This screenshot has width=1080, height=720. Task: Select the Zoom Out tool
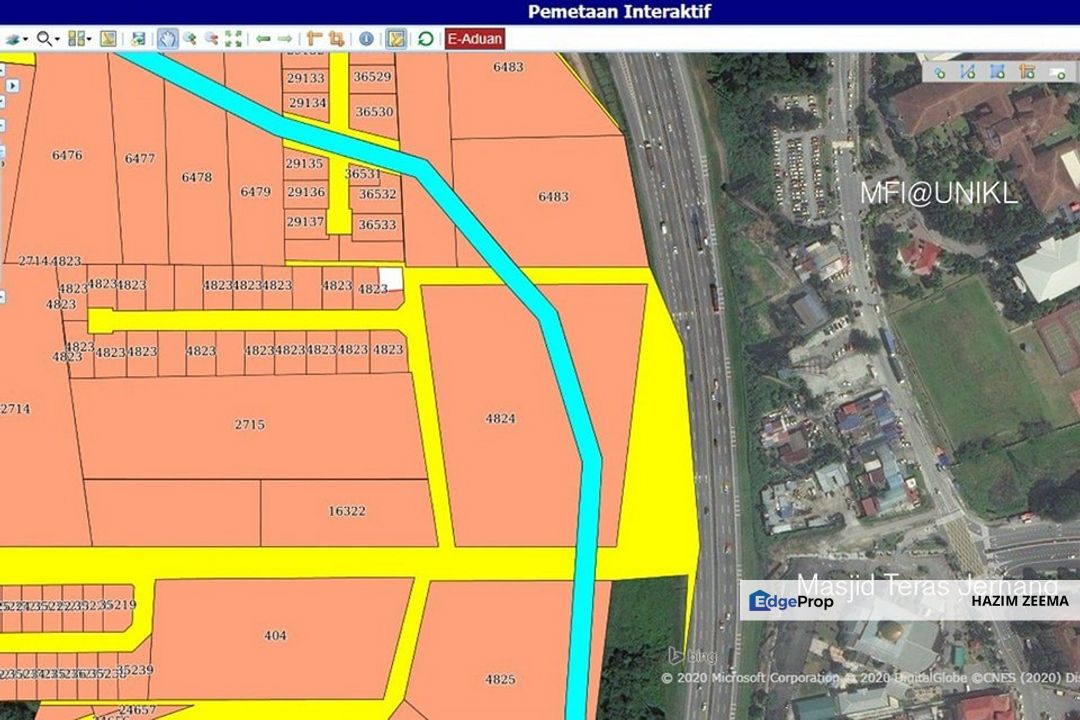(x=211, y=39)
